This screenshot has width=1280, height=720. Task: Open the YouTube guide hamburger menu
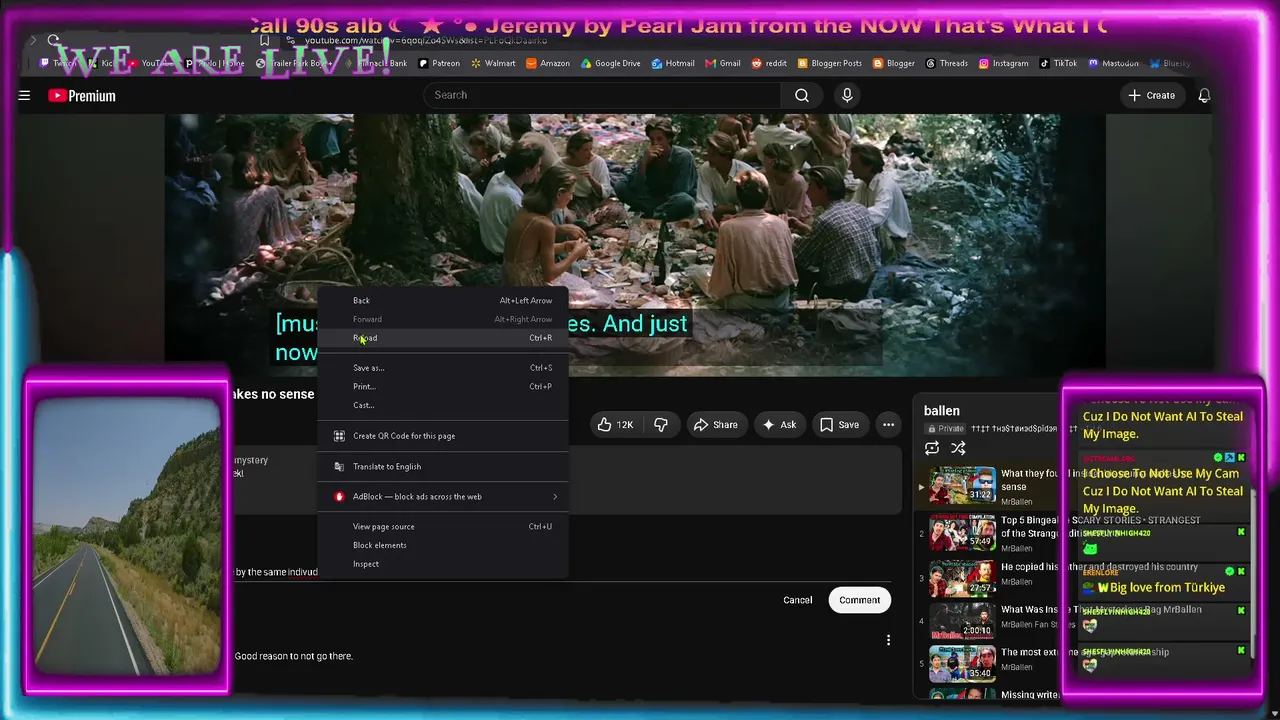pos(24,95)
